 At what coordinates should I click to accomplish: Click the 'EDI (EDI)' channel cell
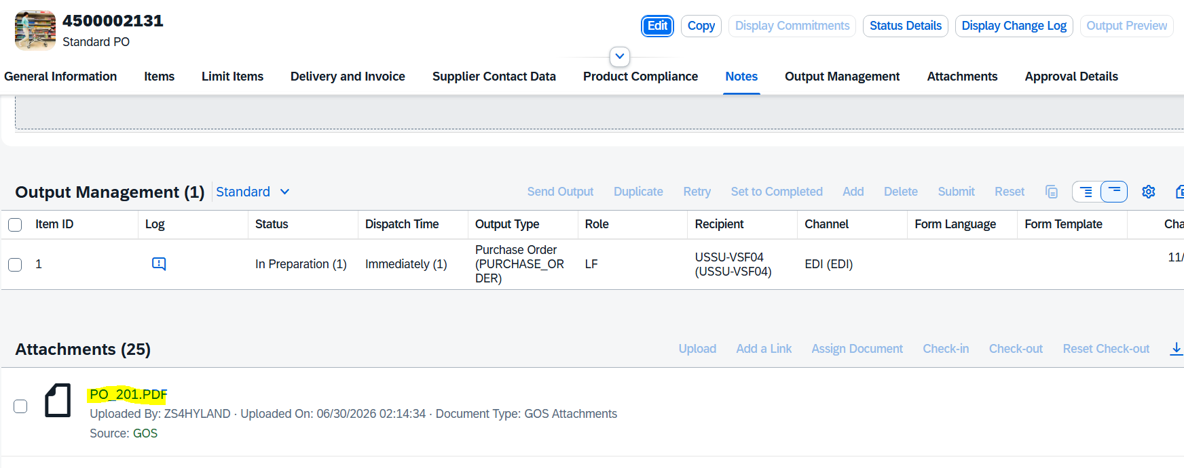click(828, 264)
